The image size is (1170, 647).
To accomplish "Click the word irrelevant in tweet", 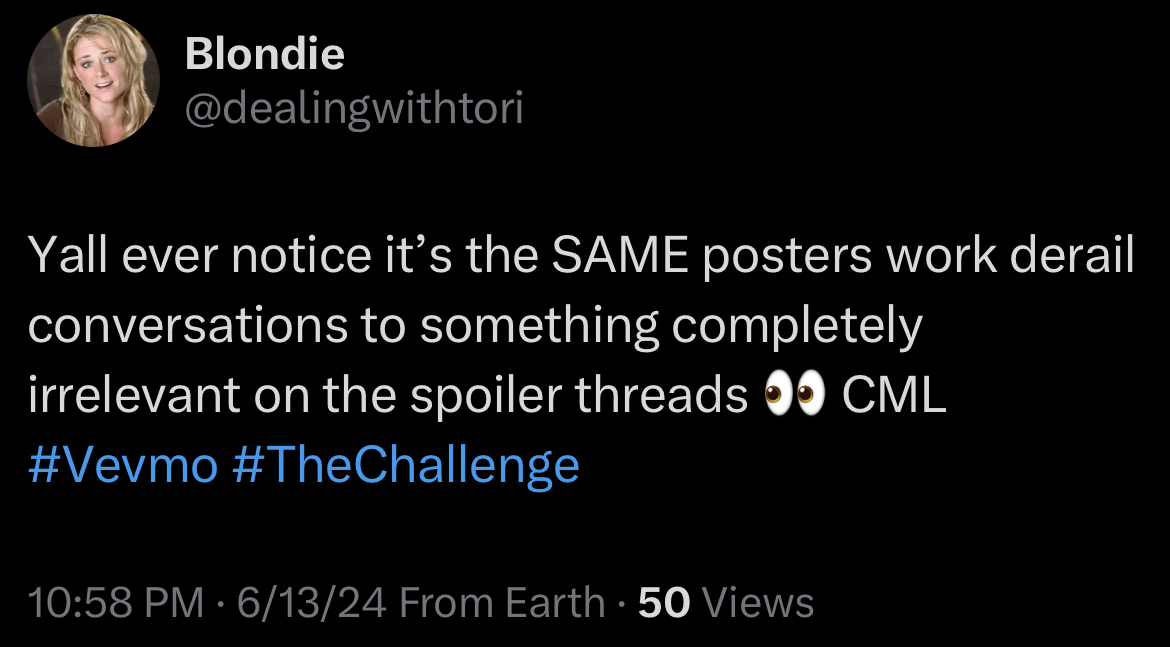I will [134, 395].
